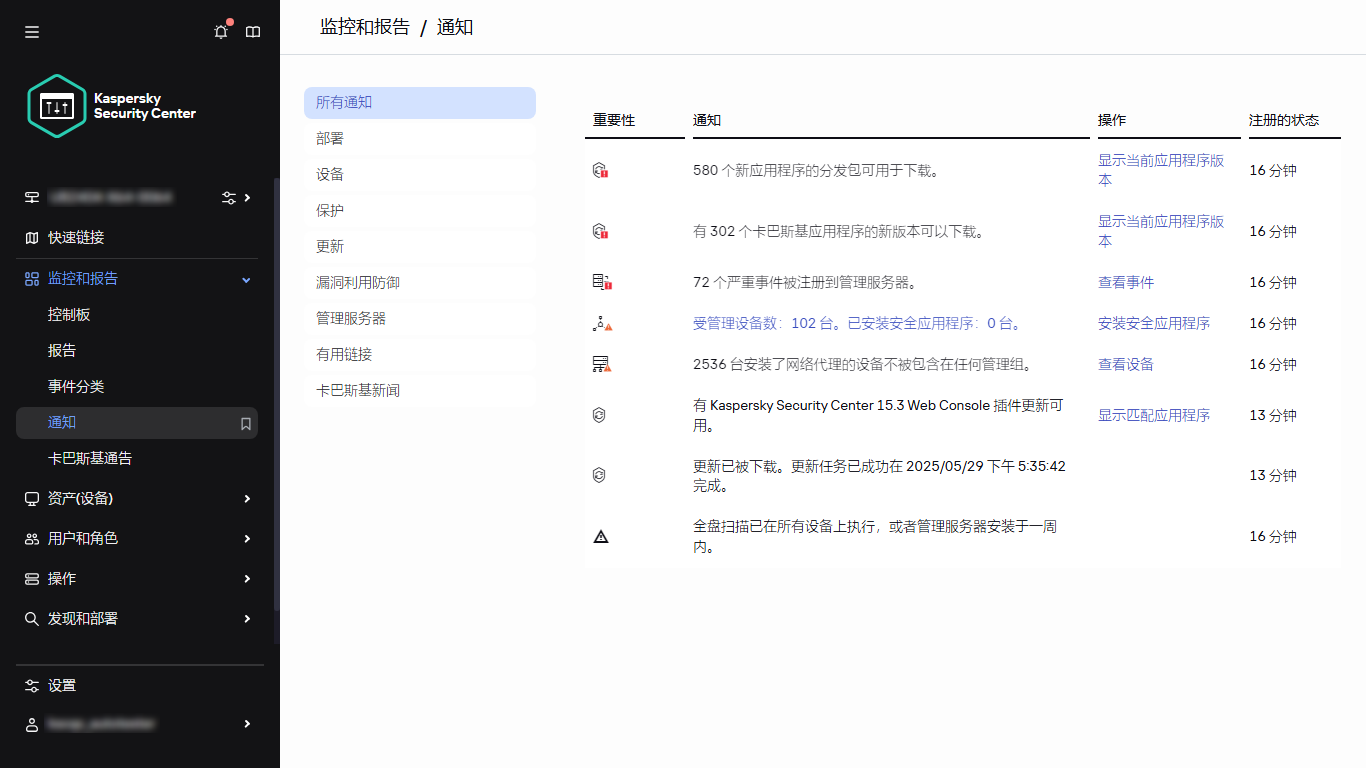1366x768 pixels.
Task: Expand the 资产(设备) sidebar section
Action: [246, 498]
